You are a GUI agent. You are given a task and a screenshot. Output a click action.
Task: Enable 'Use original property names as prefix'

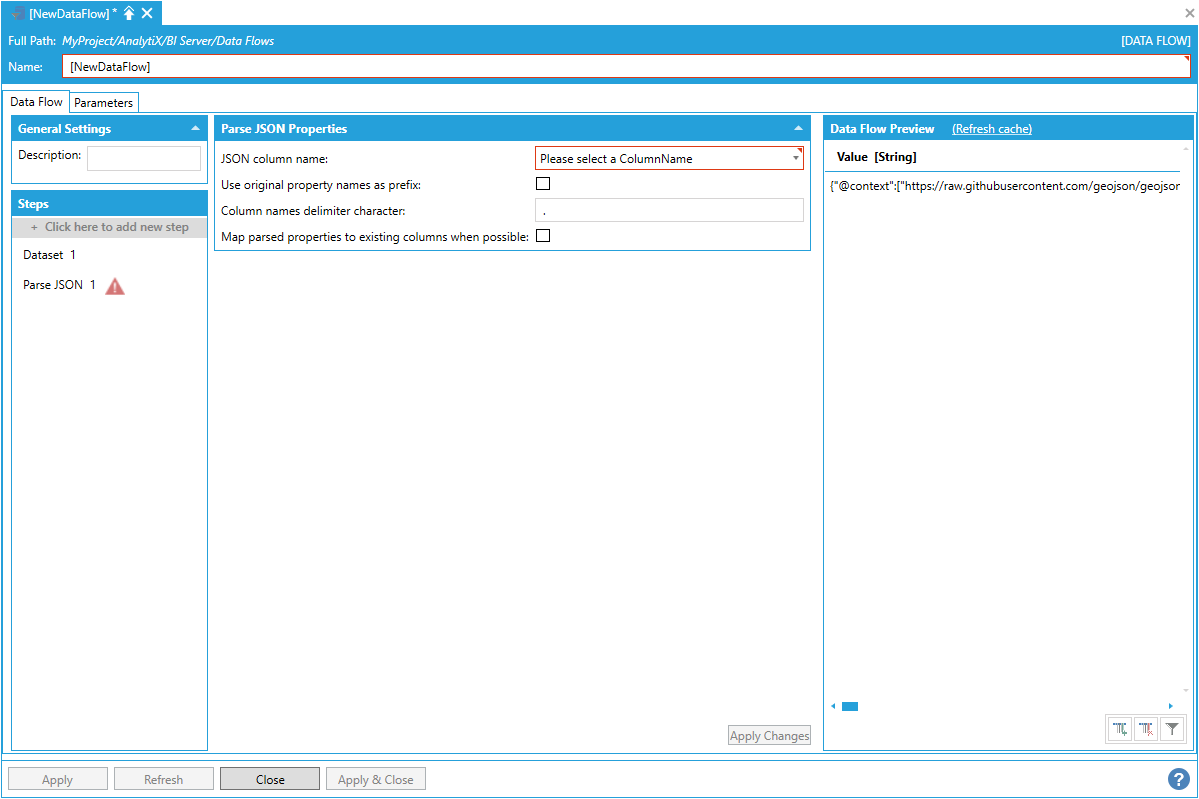click(x=543, y=184)
